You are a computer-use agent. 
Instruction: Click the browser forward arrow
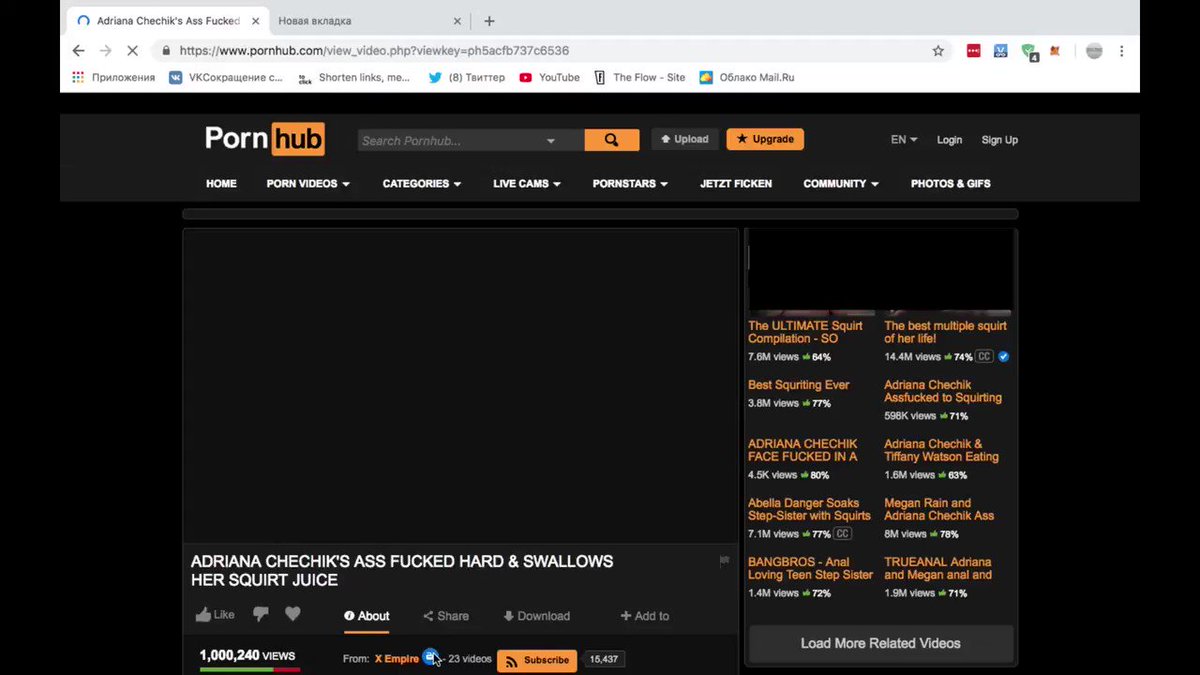(x=106, y=51)
